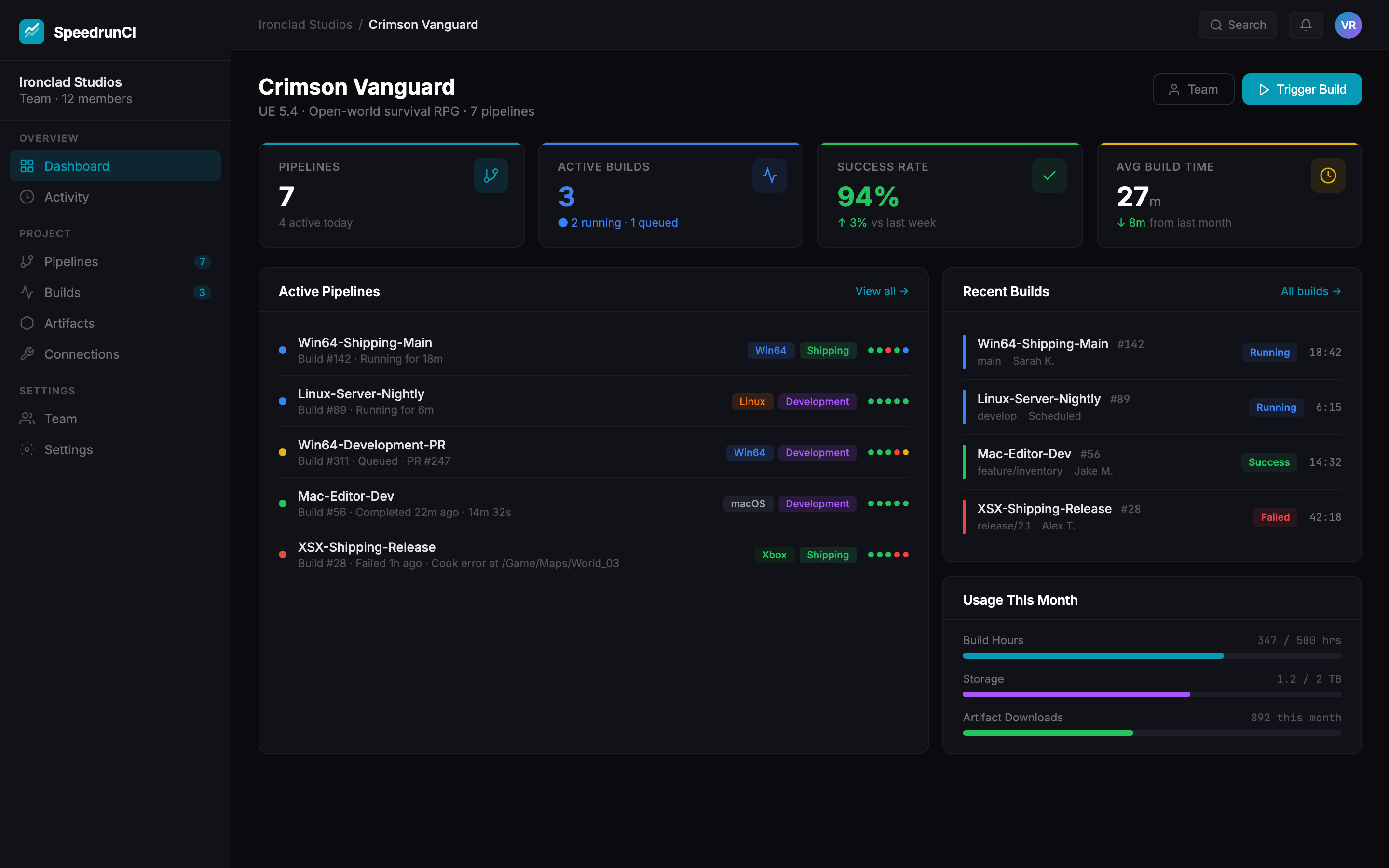Viewport: 1389px width, 868px height.
Task: Click the macOS tag
Action: click(x=748, y=503)
